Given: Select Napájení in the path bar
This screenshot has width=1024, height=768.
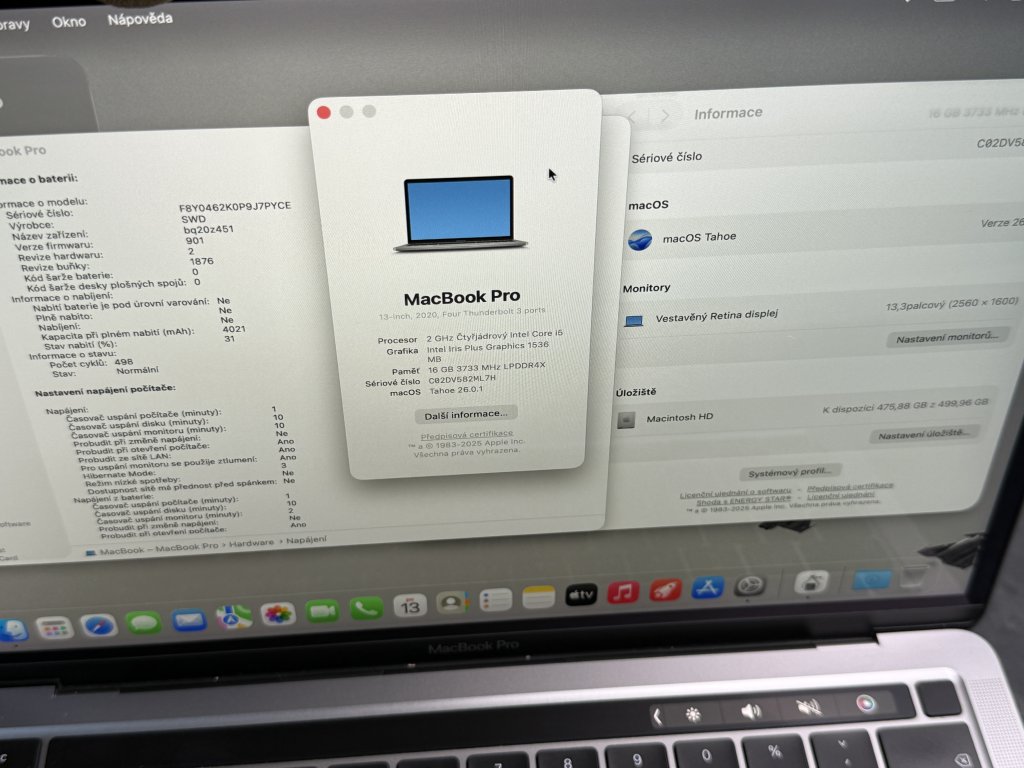Looking at the screenshot, I should (x=306, y=539).
